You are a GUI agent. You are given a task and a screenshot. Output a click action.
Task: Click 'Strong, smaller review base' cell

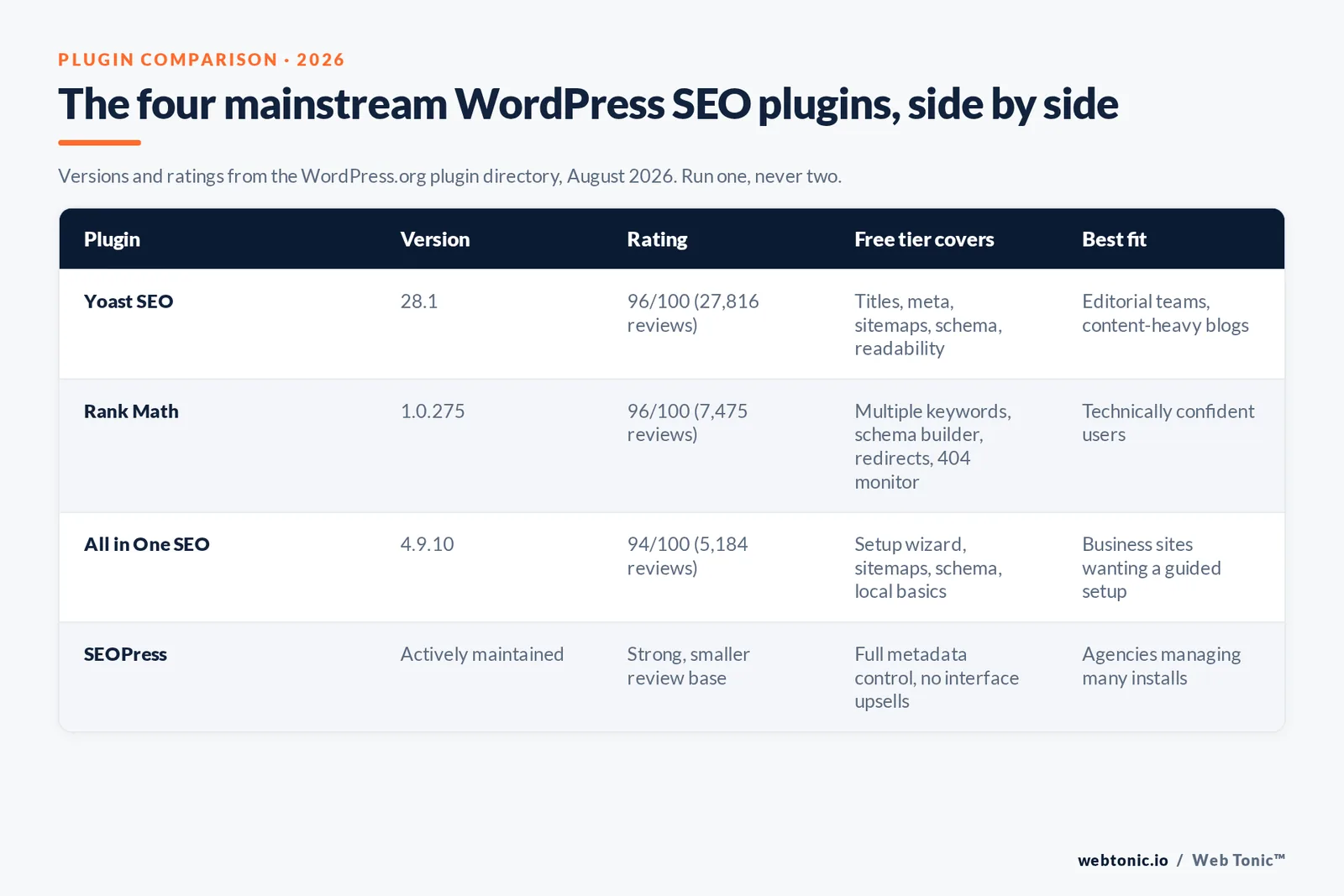[689, 666]
